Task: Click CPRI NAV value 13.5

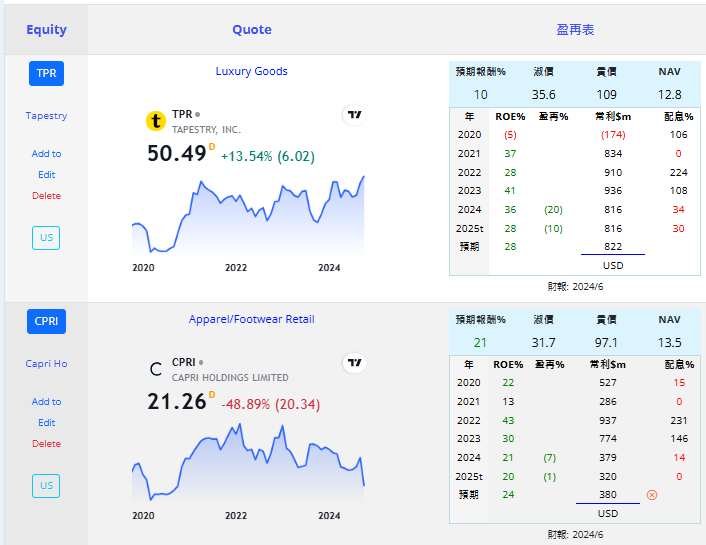Action: [x=670, y=343]
